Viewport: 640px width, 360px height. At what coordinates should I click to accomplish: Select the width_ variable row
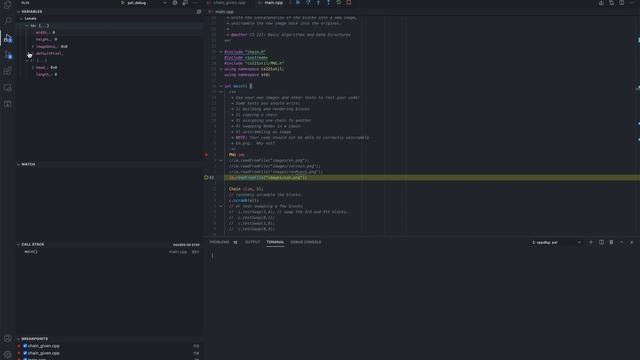tap(109, 33)
